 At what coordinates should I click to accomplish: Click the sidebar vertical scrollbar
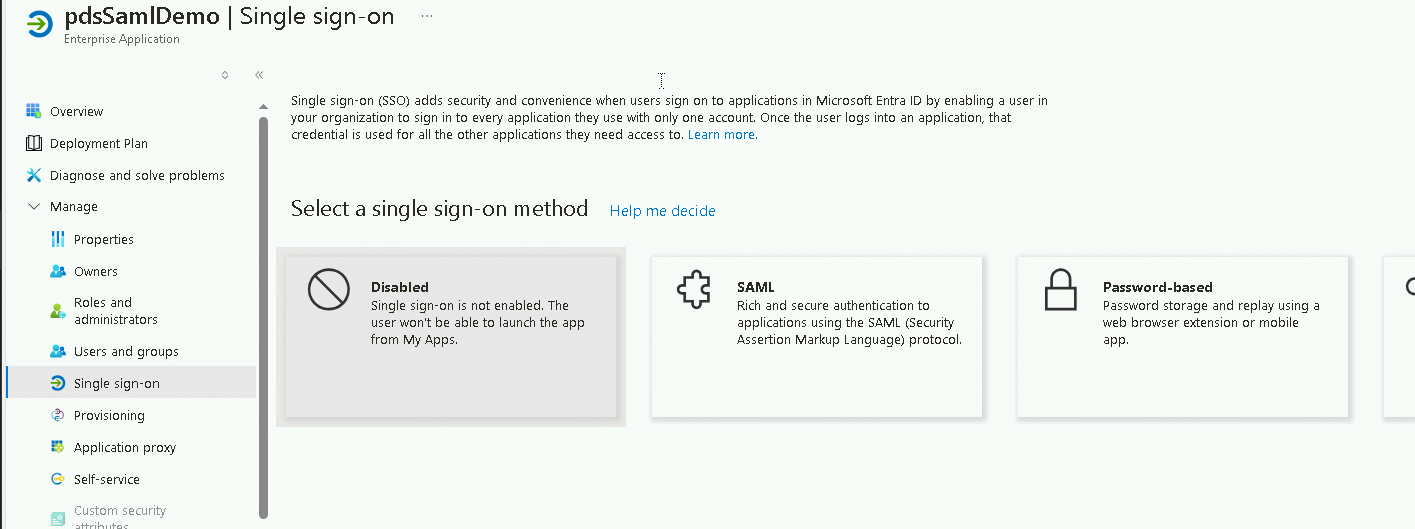pyautogui.click(x=264, y=300)
